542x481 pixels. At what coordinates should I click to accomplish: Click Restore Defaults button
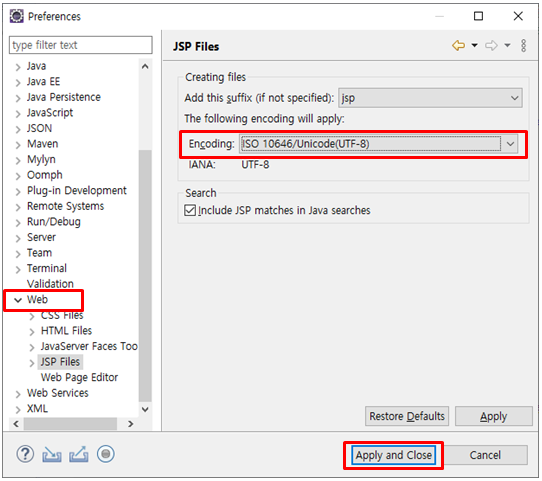pos(407,416)
